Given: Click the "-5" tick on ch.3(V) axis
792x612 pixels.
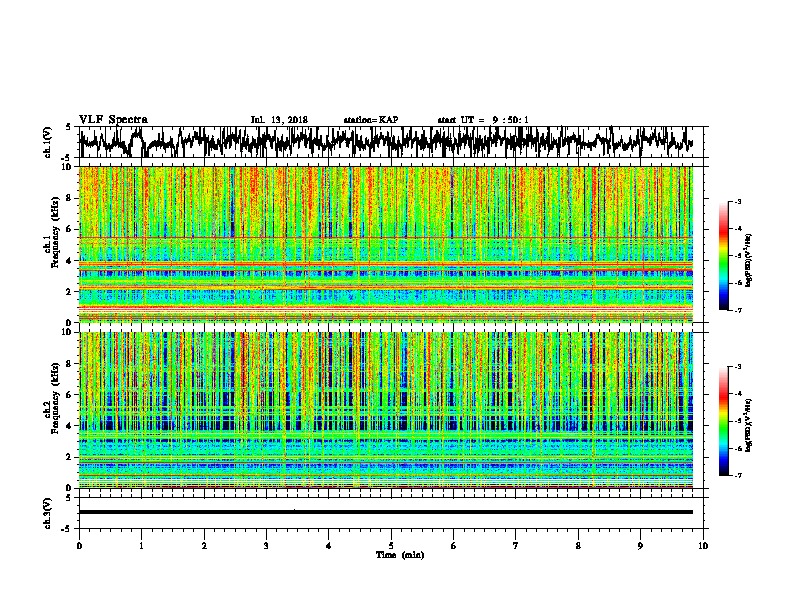Looking at the screenshot, I should pos(67,529).
